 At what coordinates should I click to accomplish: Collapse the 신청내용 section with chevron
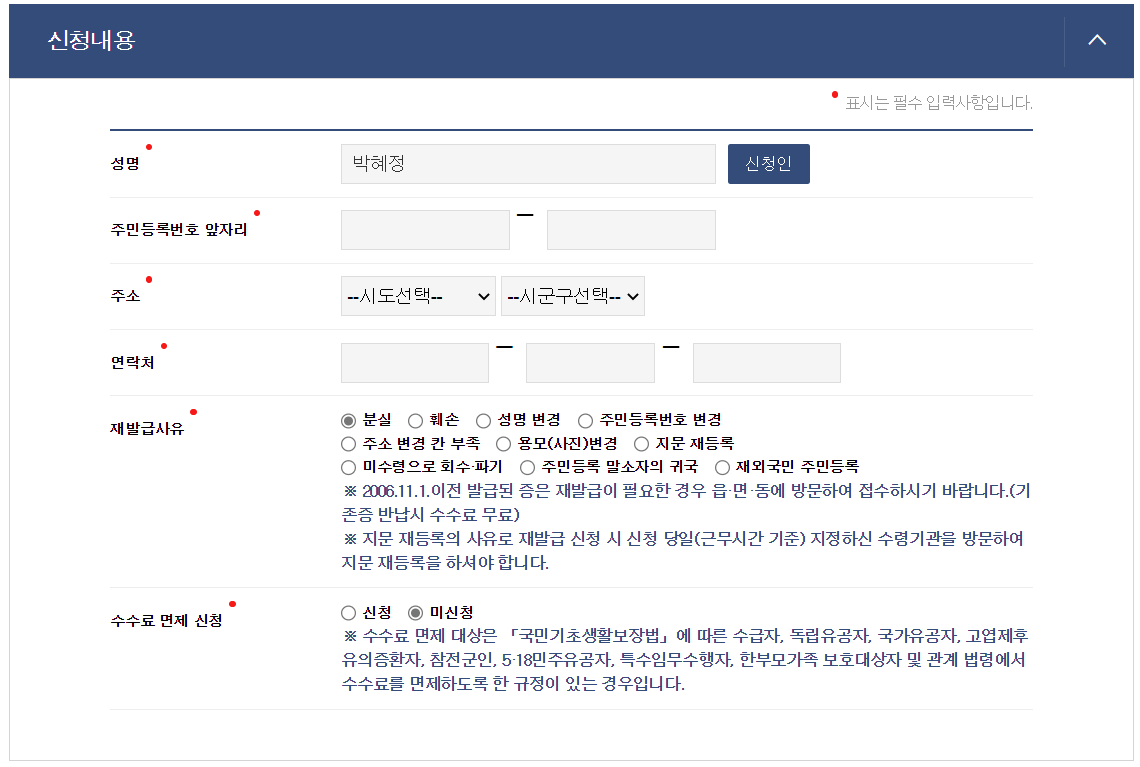(x=1097, y=40)
